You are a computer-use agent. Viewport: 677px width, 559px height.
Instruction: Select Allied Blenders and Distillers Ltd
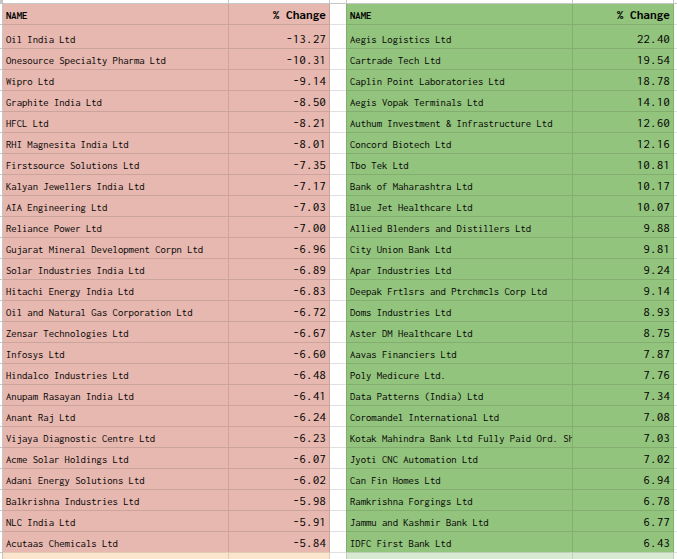coord(459,229)
